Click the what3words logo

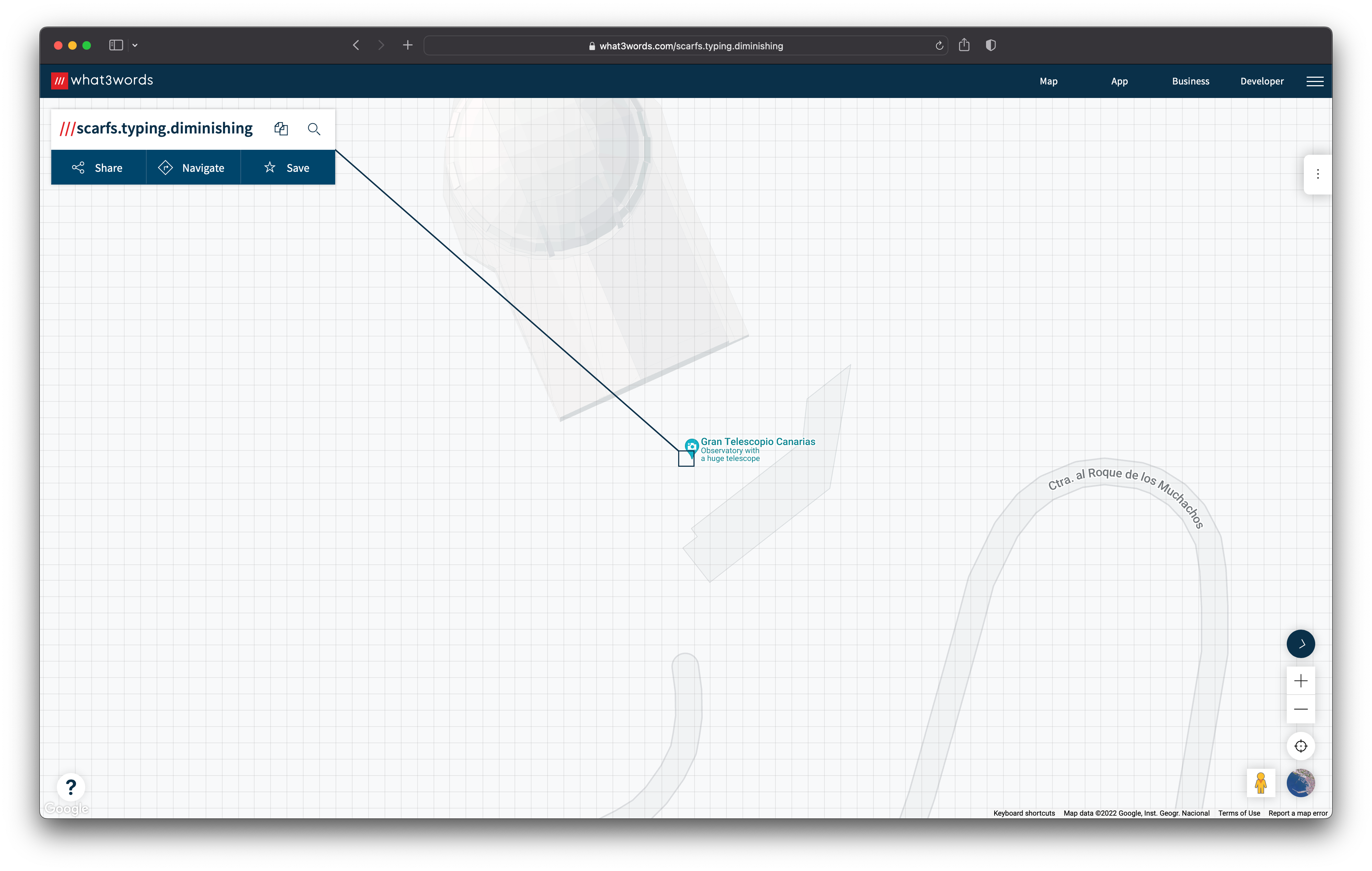pyautogui.click(x=103, y=80)
